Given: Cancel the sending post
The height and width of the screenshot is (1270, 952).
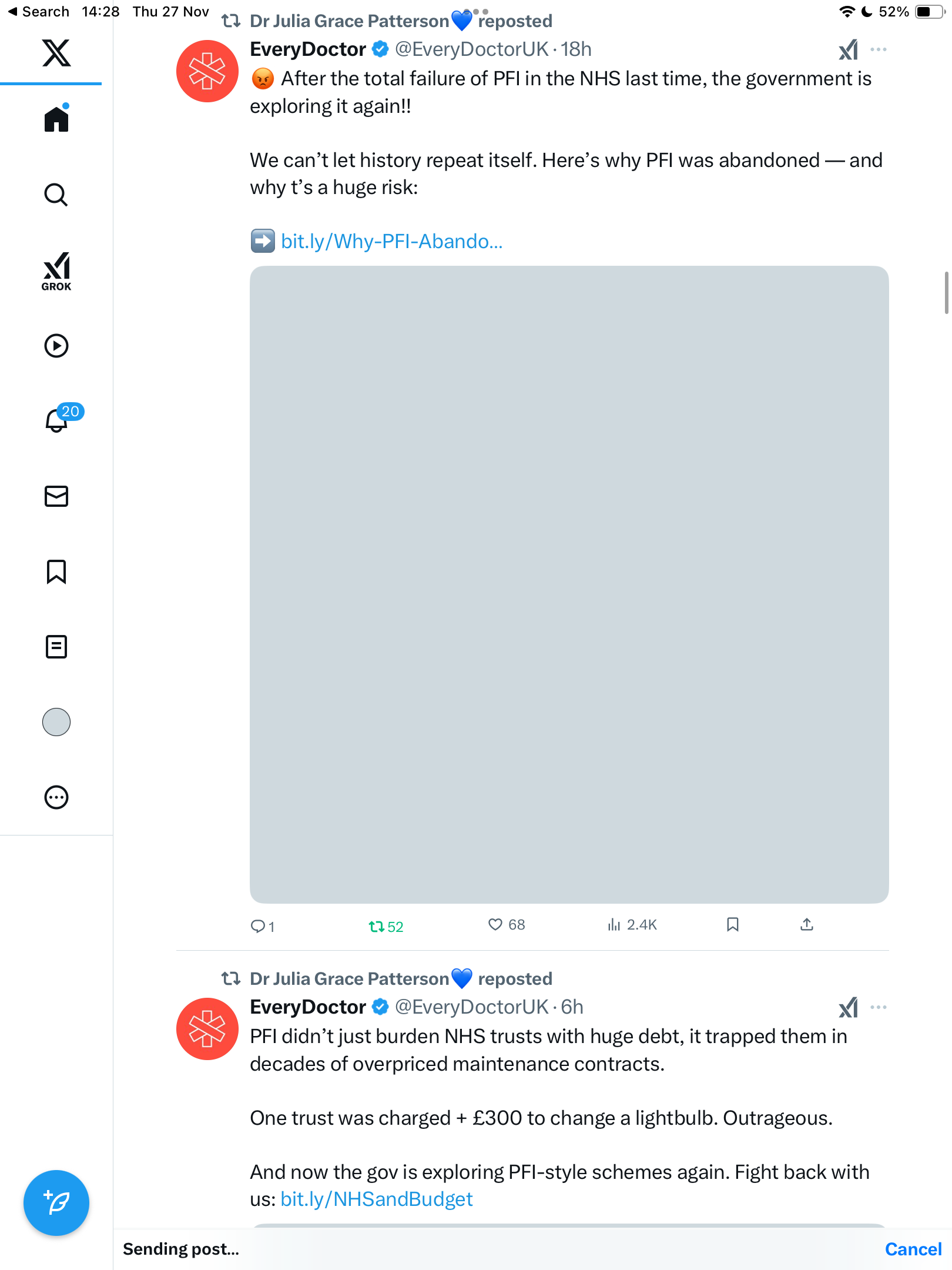Looking at the screenshot, I should click(x=913, y=1249).
